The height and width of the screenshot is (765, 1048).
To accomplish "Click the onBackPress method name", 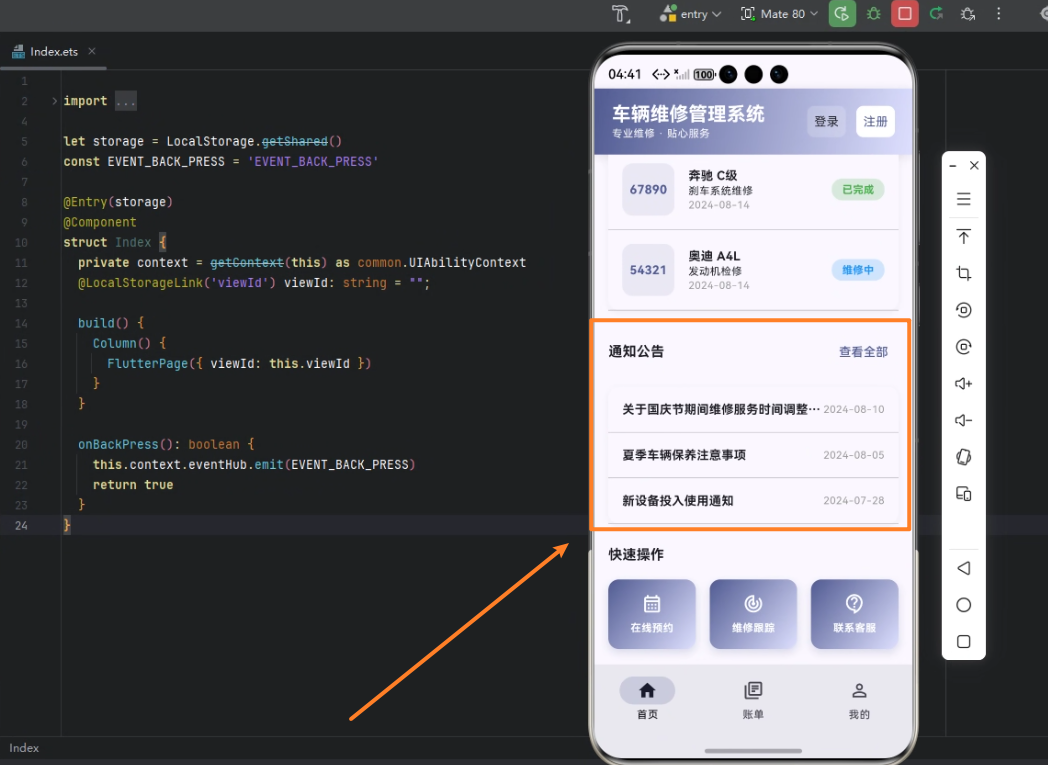I will click(x=118, y=445).
